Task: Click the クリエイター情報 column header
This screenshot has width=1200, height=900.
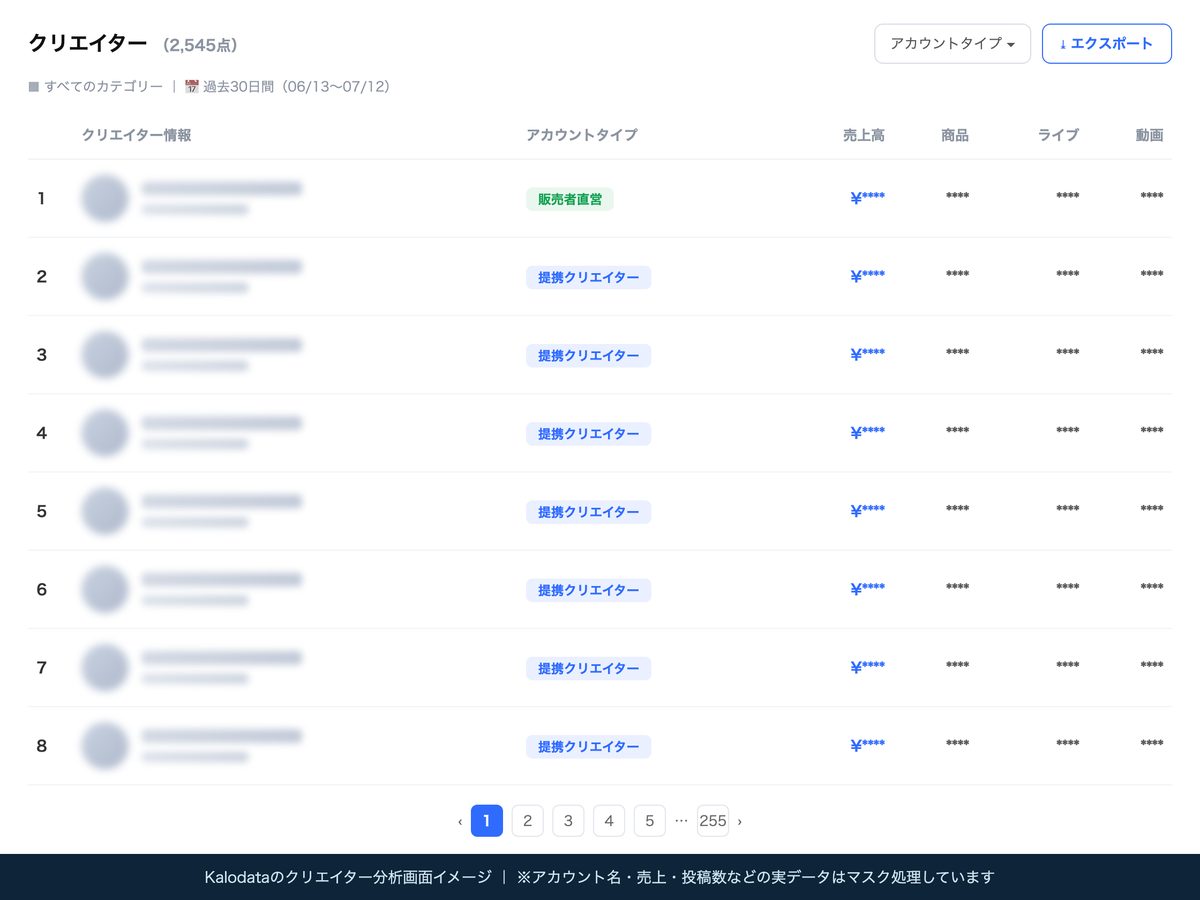Action: [x=137, y=135]
